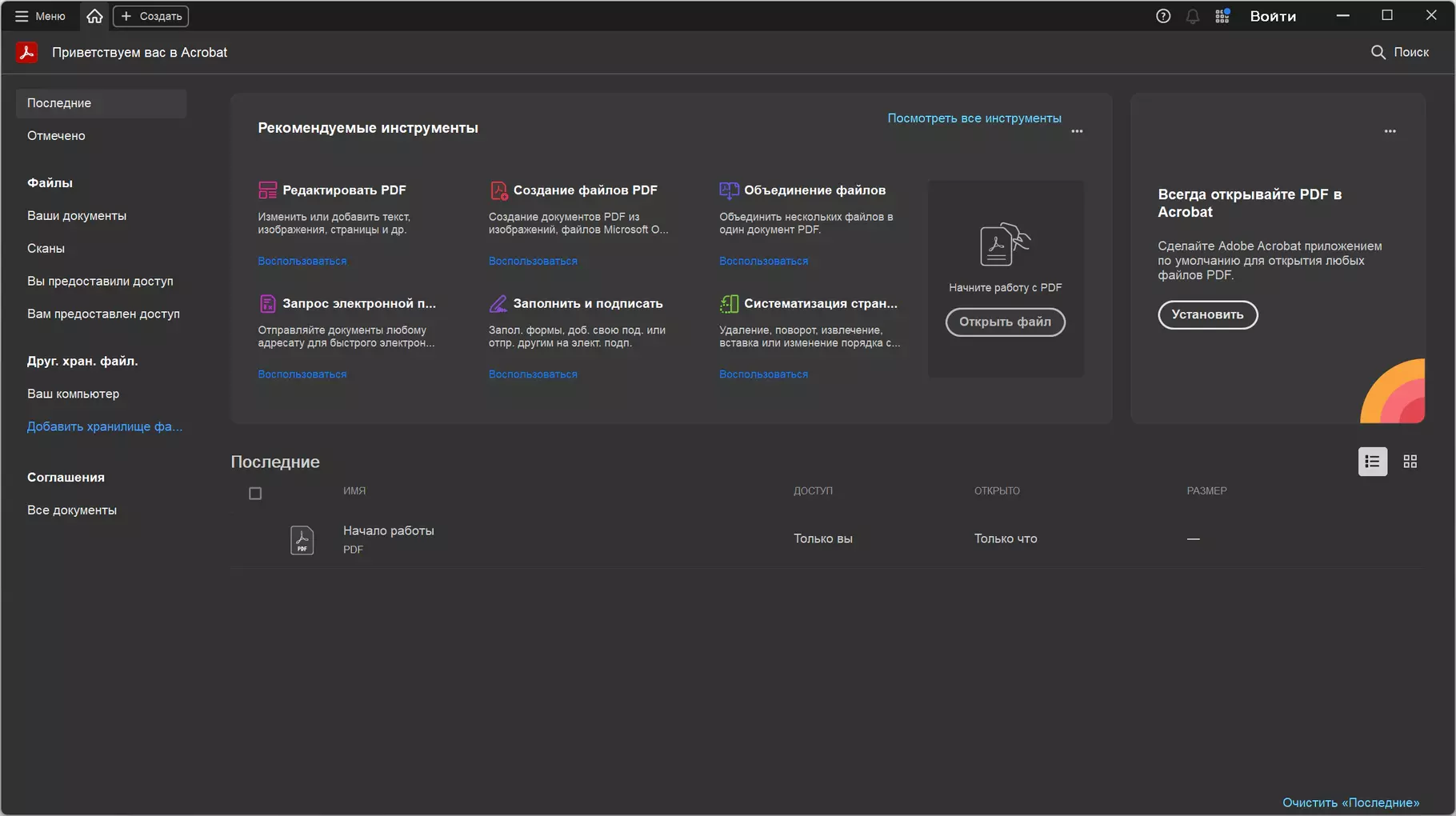The width and height of the screenshot is (1456, 816).
Task: Click Только вы access cell
Action: point(822,539)
